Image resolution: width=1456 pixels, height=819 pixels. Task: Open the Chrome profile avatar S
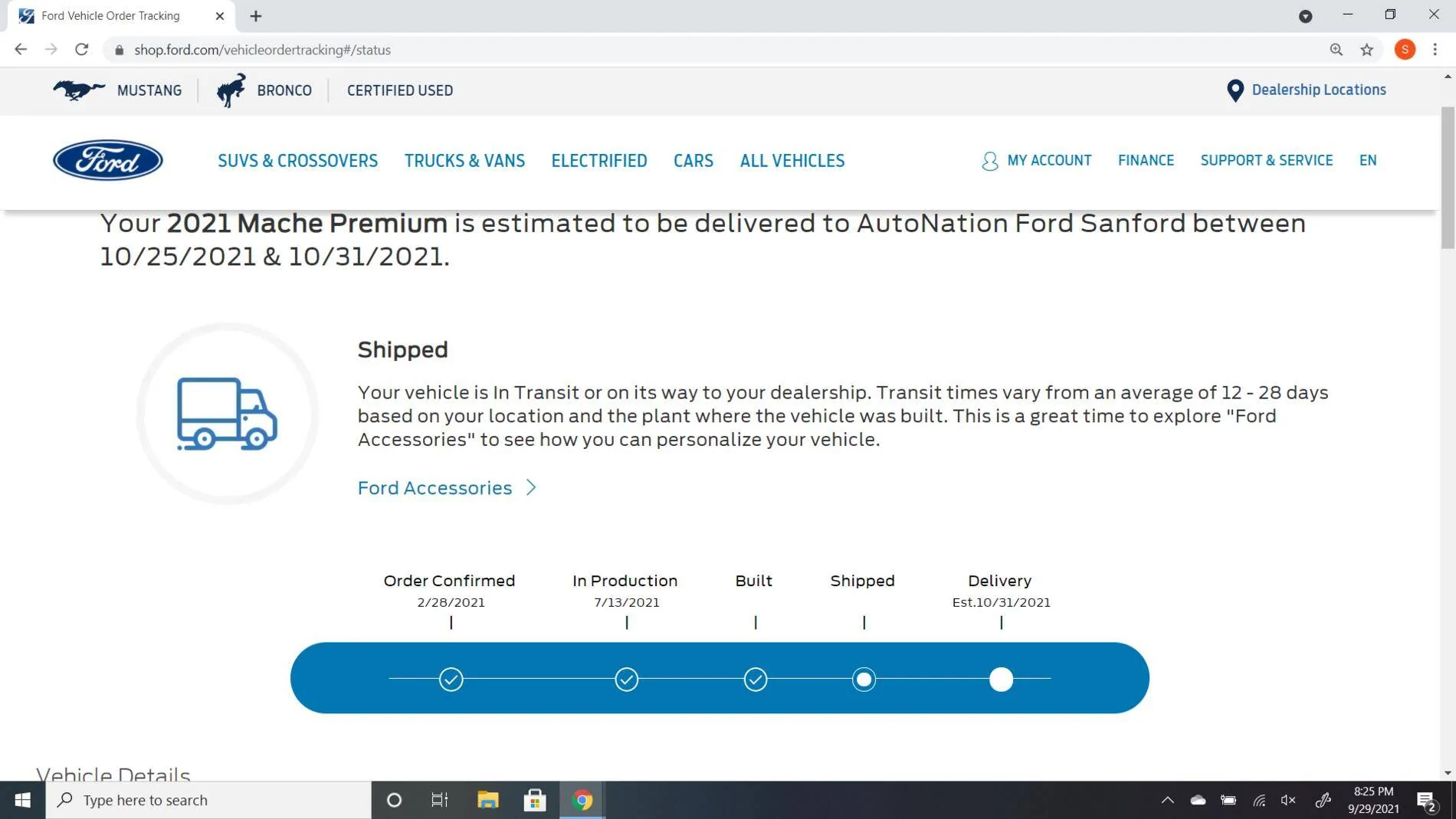1405,50
